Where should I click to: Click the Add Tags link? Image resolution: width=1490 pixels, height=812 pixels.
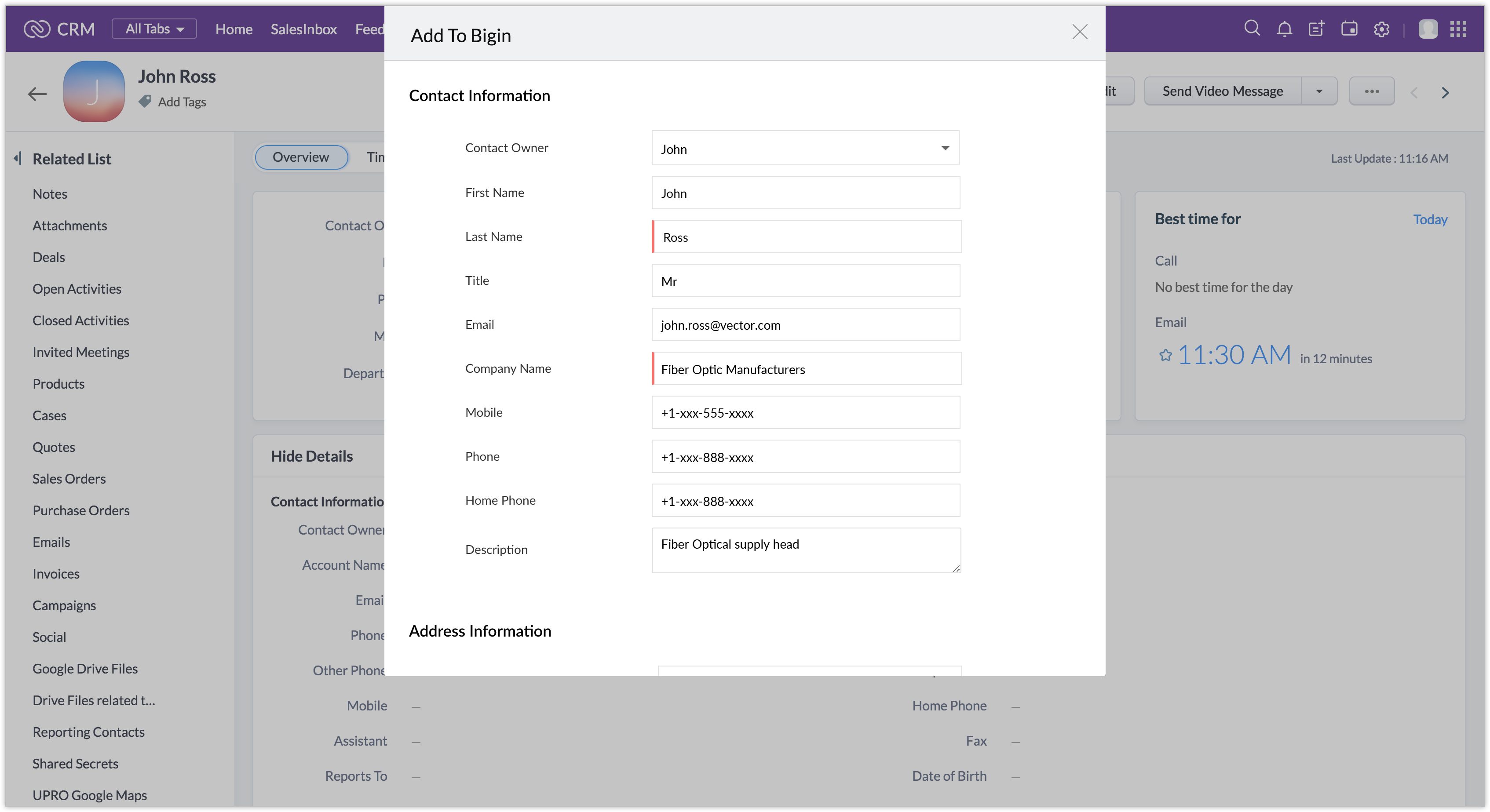(x=182, y=102)
